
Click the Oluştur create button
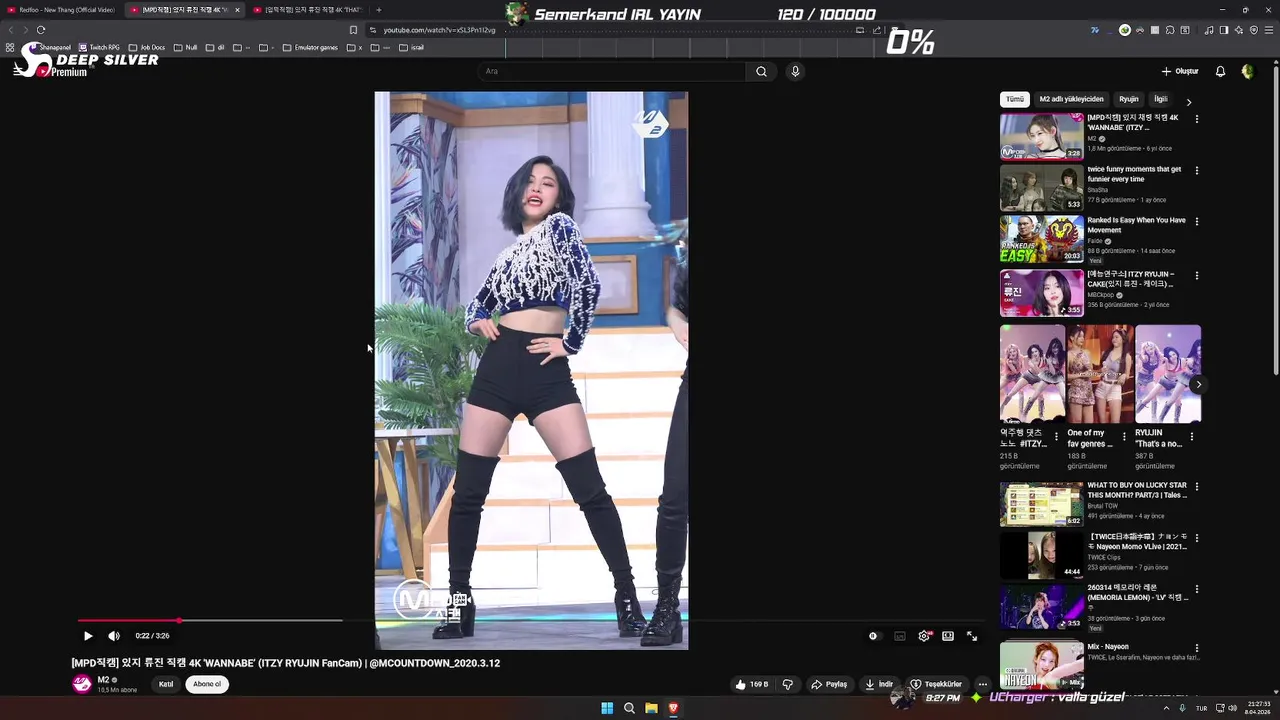(1180, 71)
